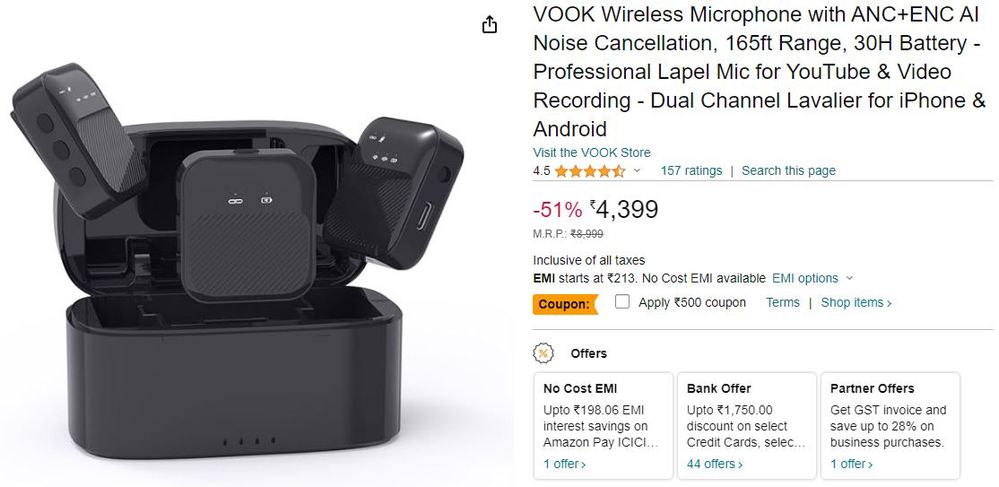Viewport: 999px width, 487px height.
Task: Click the Offers percent badge icon
Action: (x=543, y=353)
